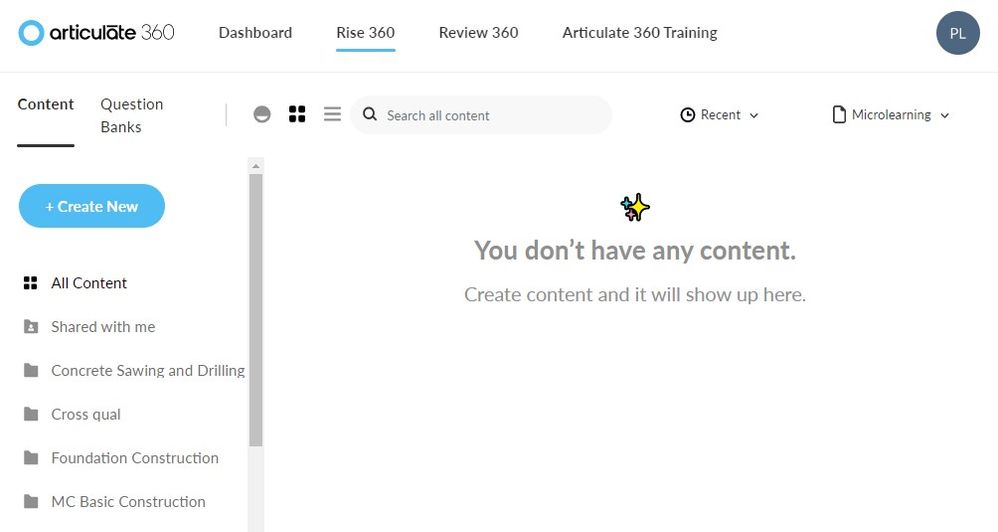Click the MC Basic Construction folder icon

31,501
